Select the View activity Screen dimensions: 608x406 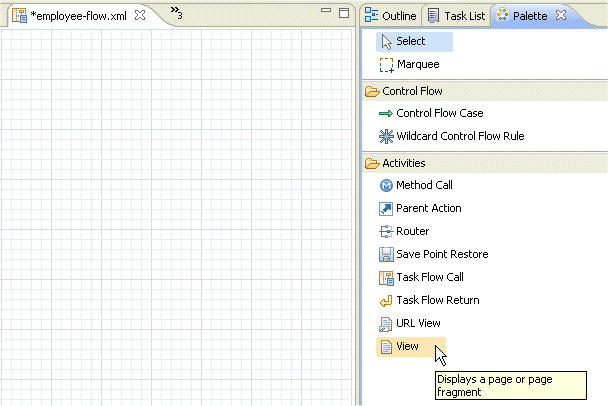tap(411, 347)
